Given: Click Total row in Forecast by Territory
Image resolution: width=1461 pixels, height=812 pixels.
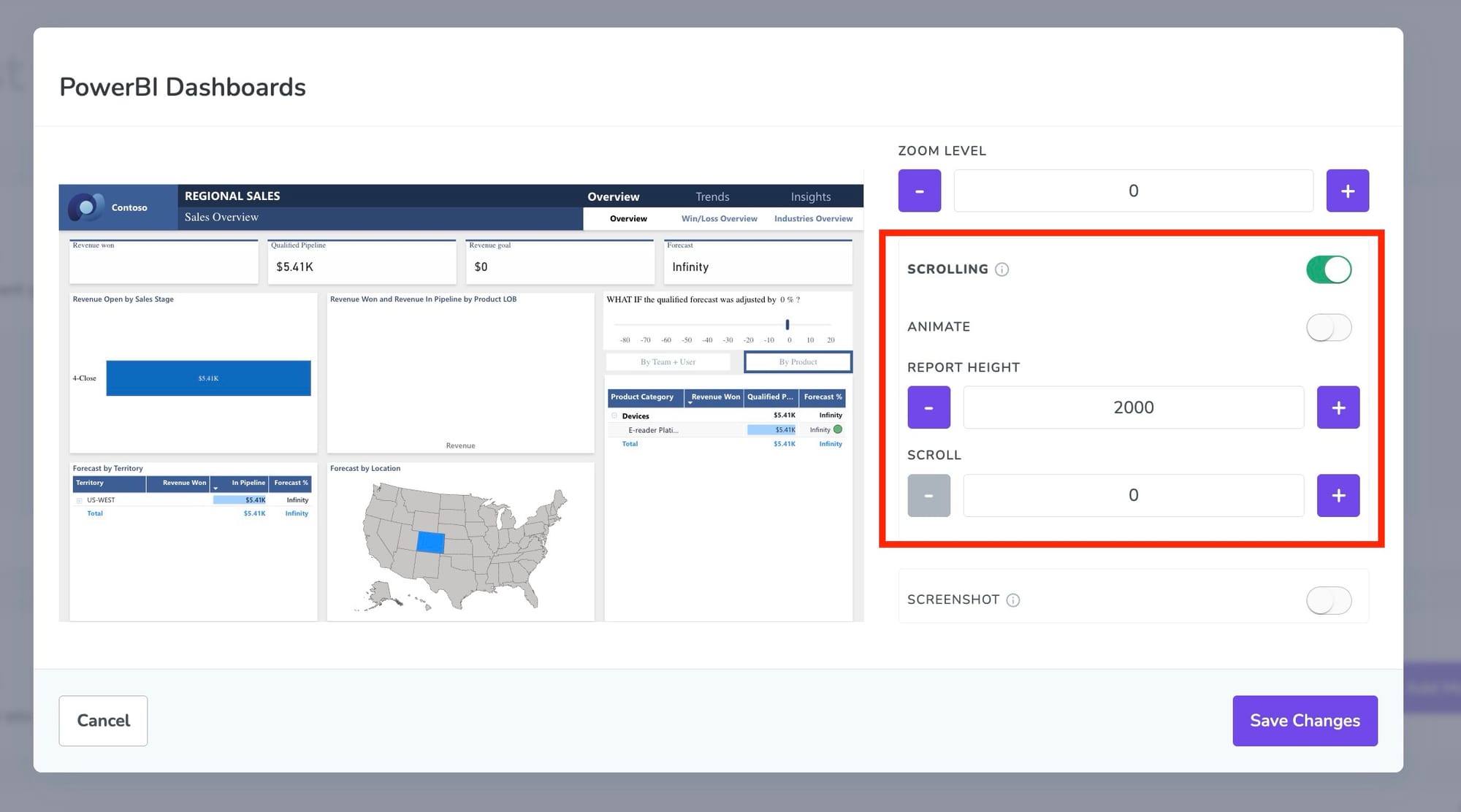Looking at the screenshot, I should click(193, 514).
